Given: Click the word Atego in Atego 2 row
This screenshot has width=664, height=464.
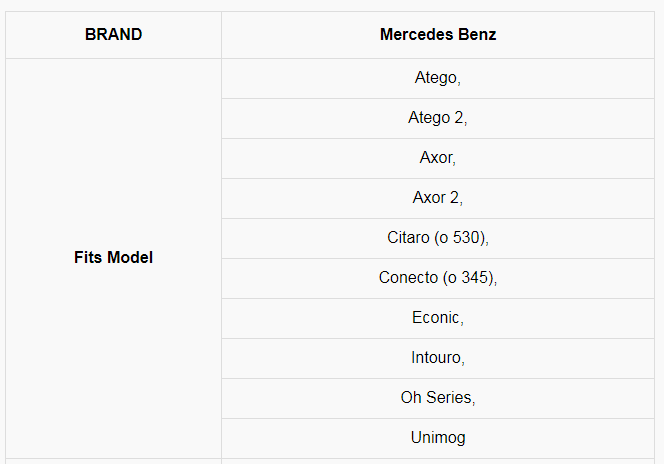Looking at the screenshot, I should [429, 118].
